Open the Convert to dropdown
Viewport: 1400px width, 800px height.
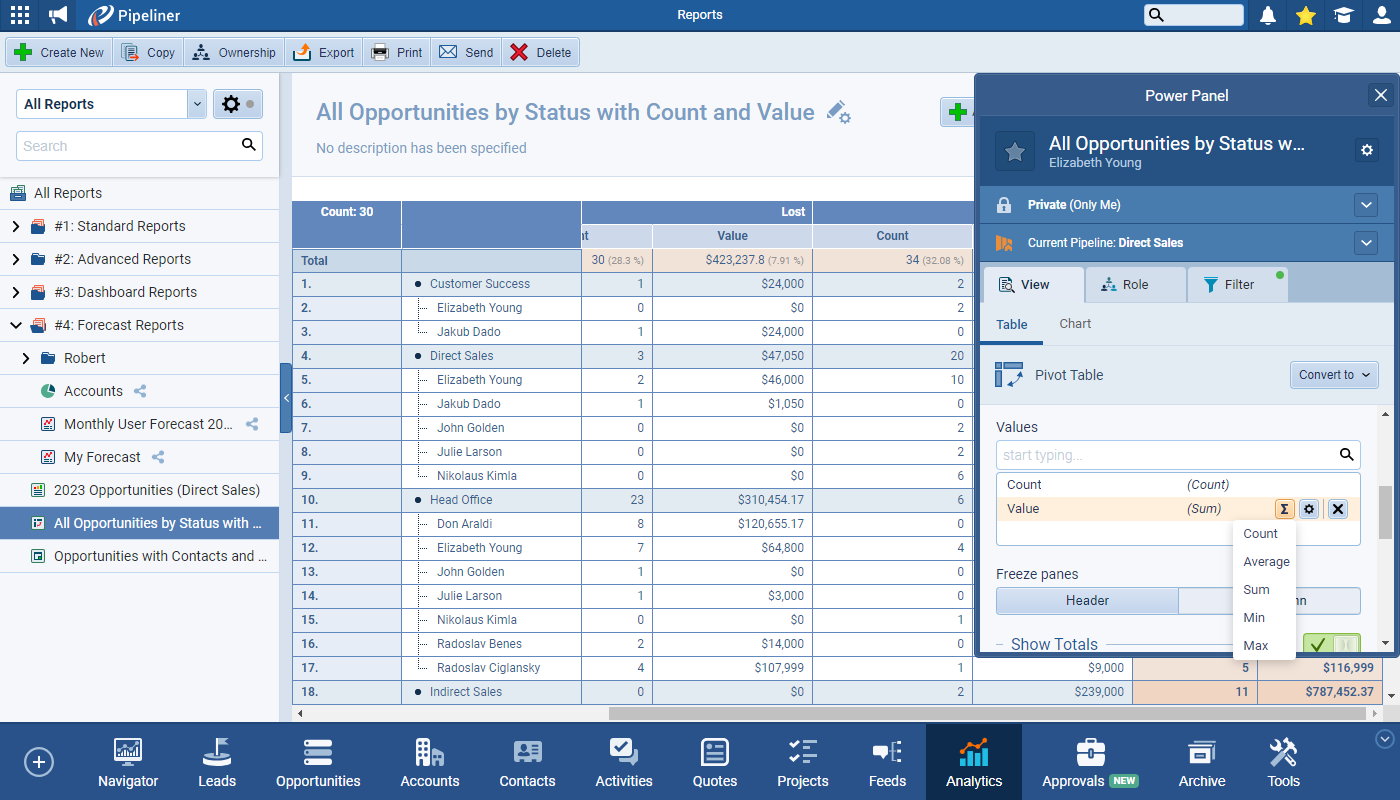click(x=1334, y=375)
